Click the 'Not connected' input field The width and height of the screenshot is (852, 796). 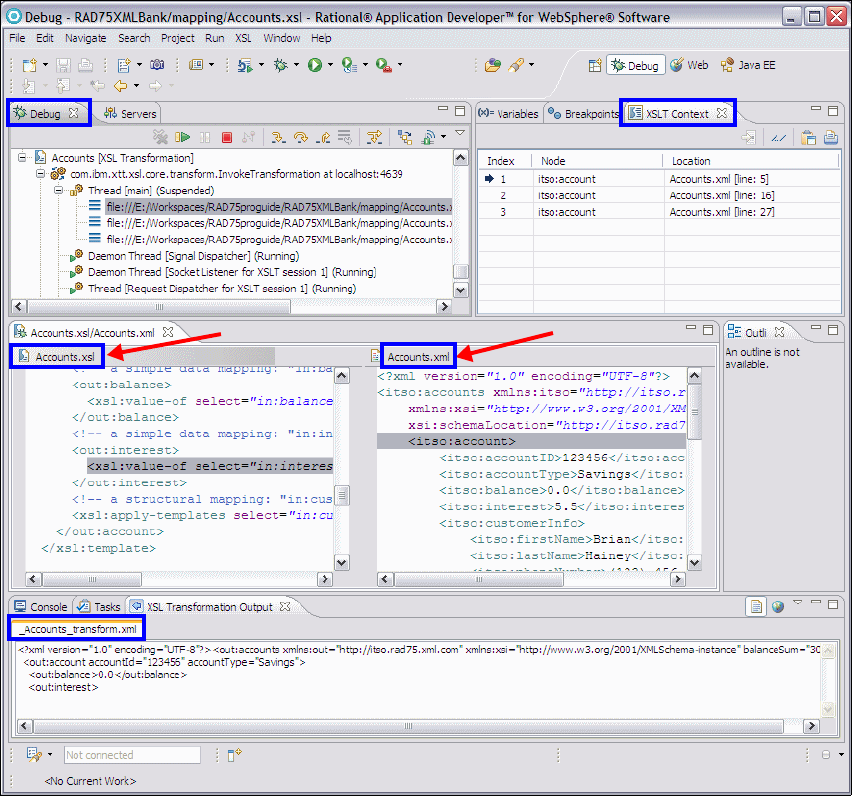132,755
